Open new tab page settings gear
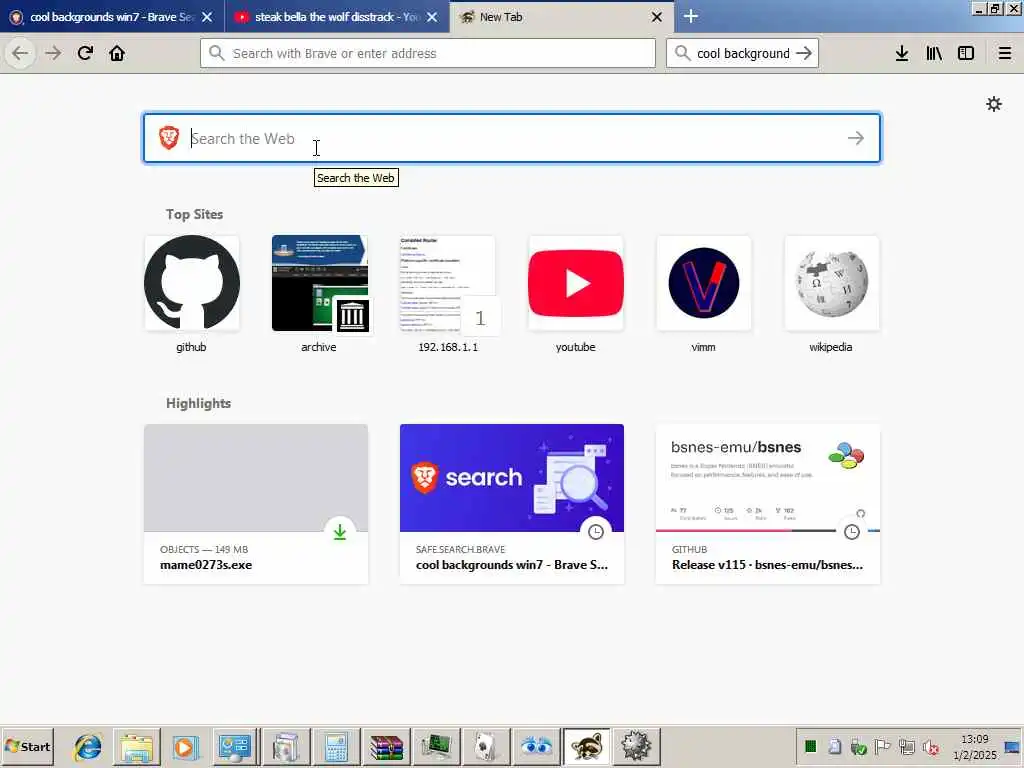The image size is (1024, 768). pyautogui.click(x=994, y=104)
